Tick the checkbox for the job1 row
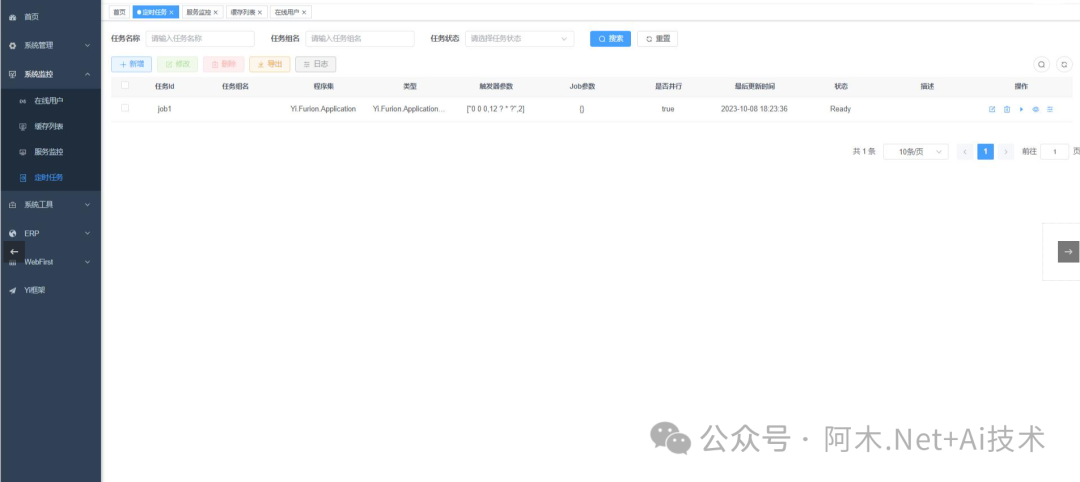Image resolution: width=1080 pixels, height=482 pixels. [125, 108]
